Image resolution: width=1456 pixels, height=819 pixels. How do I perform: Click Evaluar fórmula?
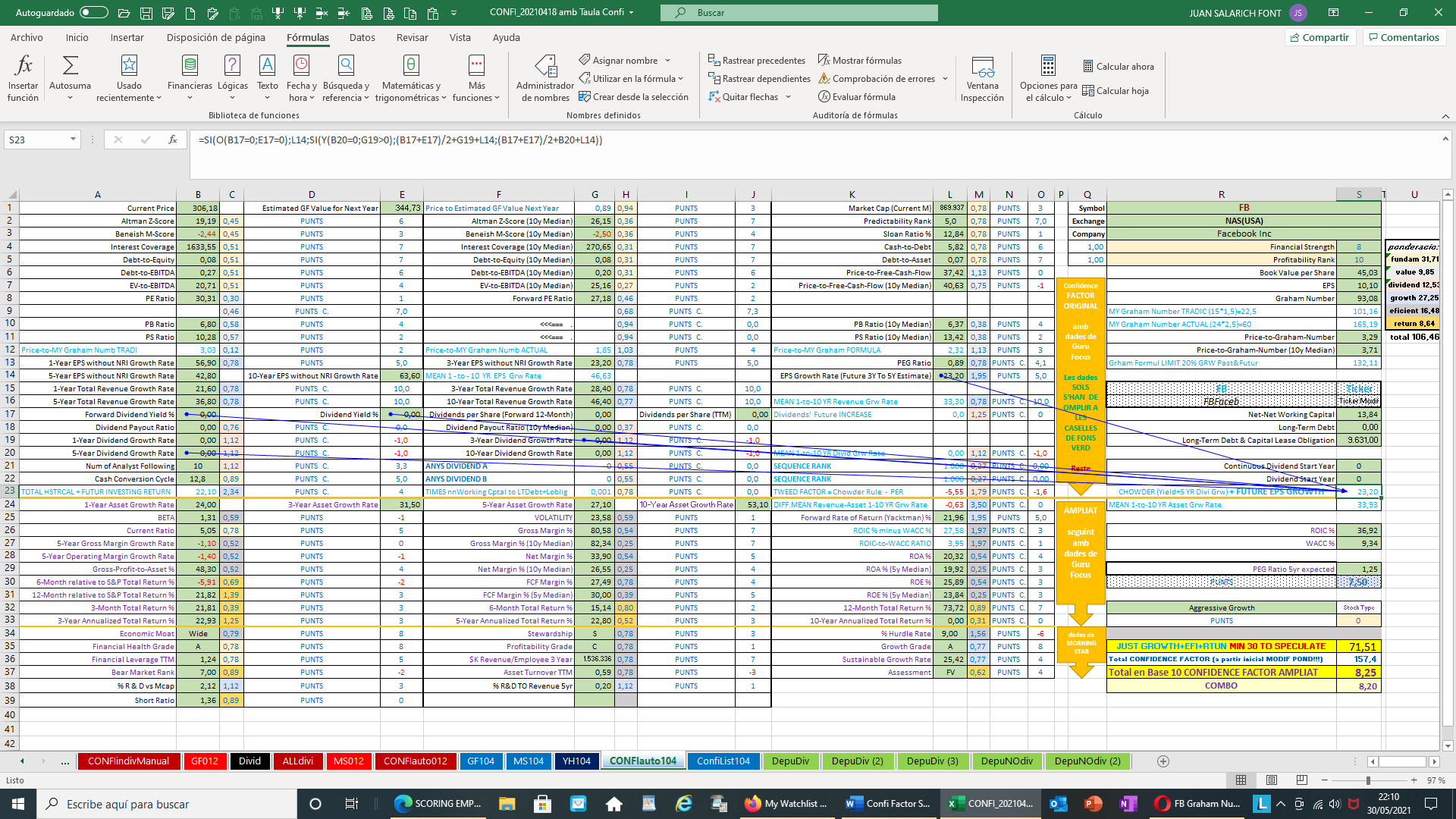click(x=857, y=96)
